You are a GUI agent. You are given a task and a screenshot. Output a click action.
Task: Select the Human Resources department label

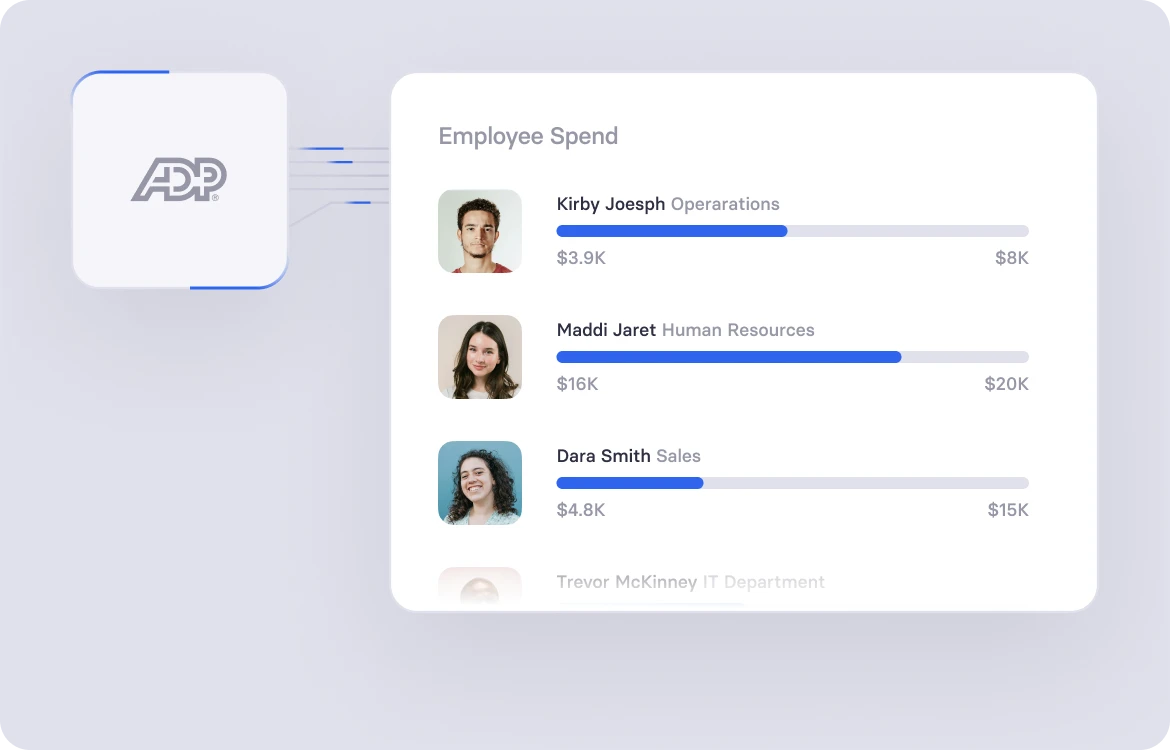738,330
